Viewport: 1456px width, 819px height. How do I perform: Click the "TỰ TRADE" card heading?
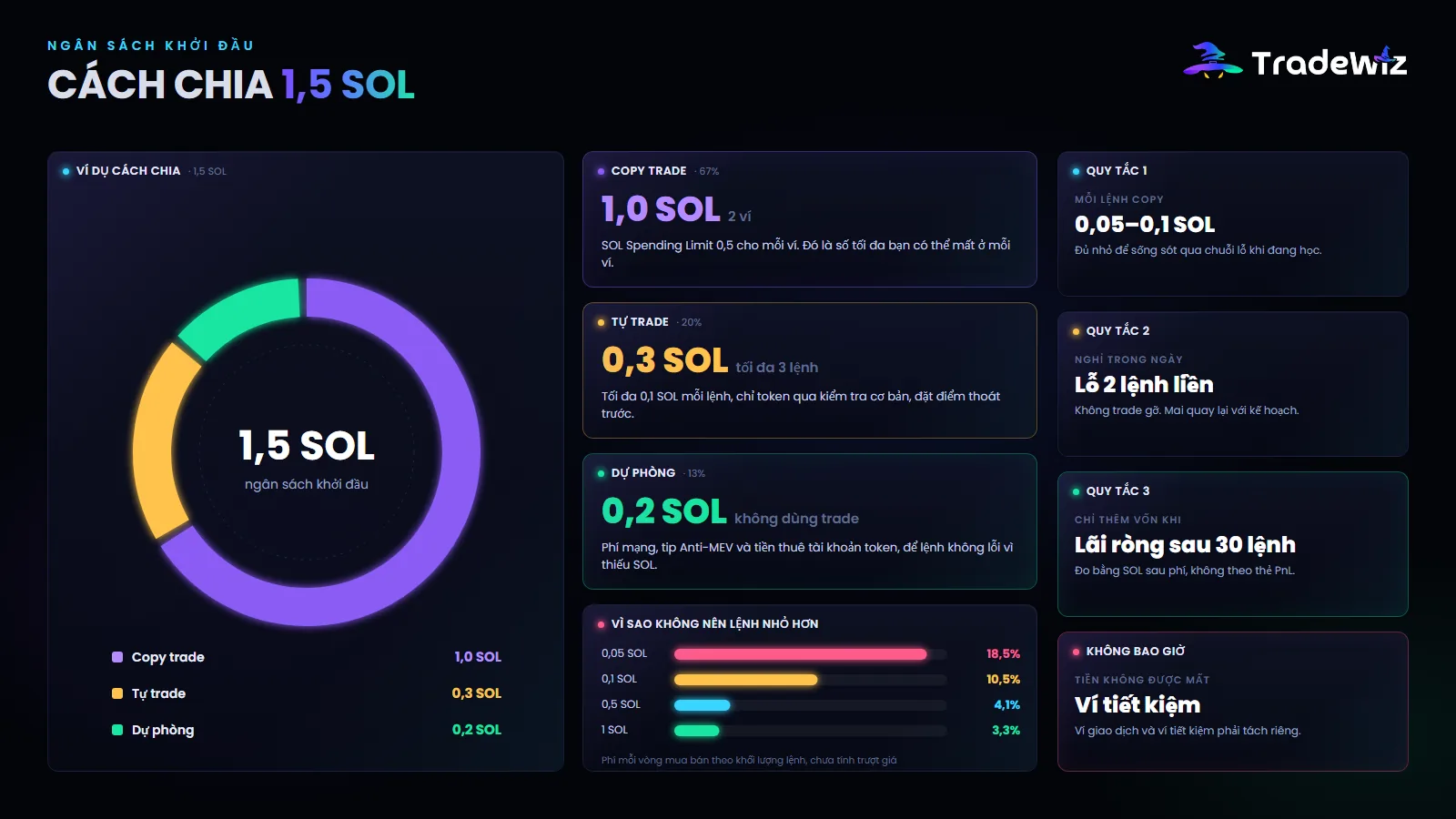point(640,322)
